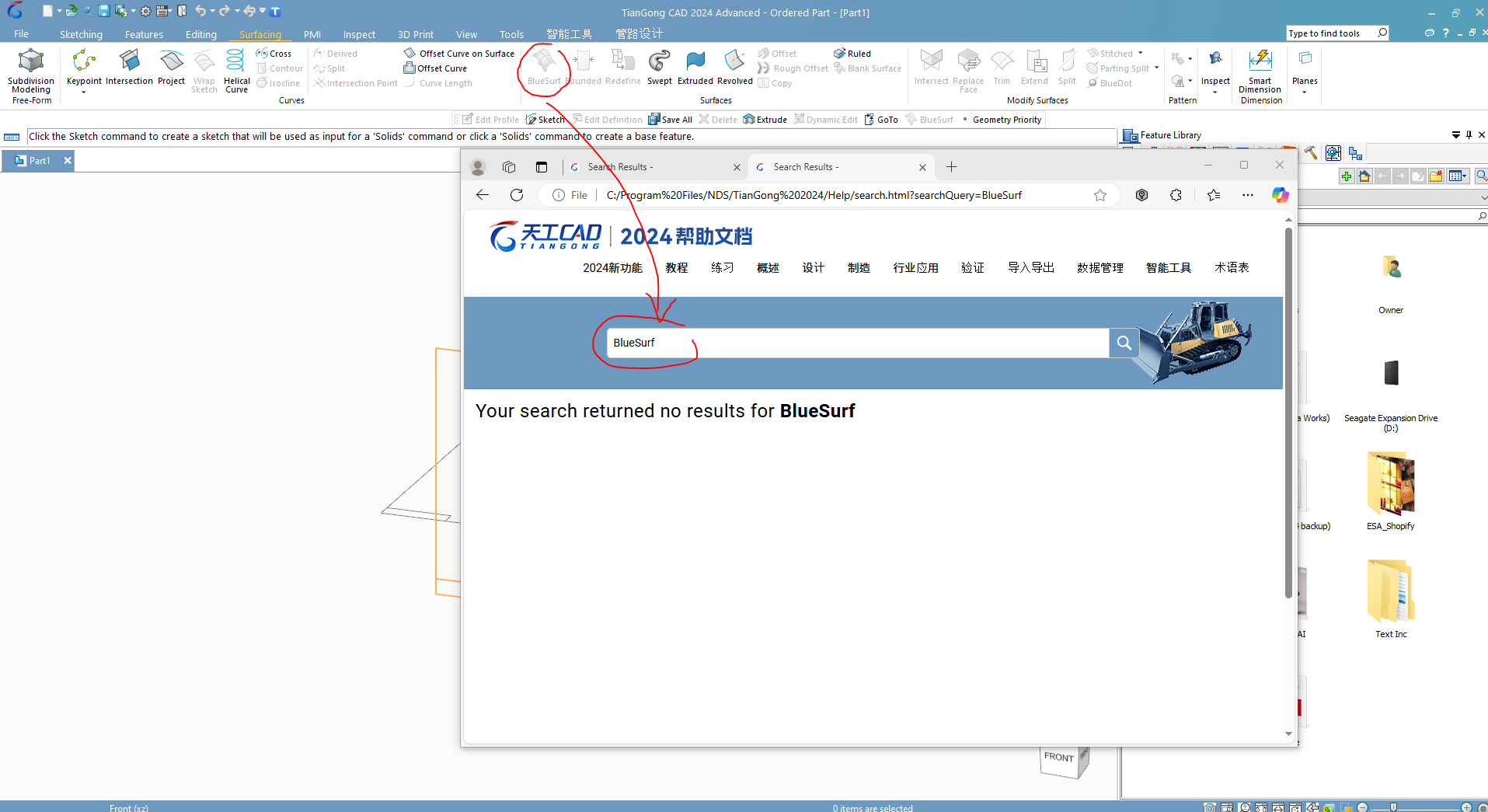Select the Extruded surface tool

pyautogui.click(x=695, y=67)
